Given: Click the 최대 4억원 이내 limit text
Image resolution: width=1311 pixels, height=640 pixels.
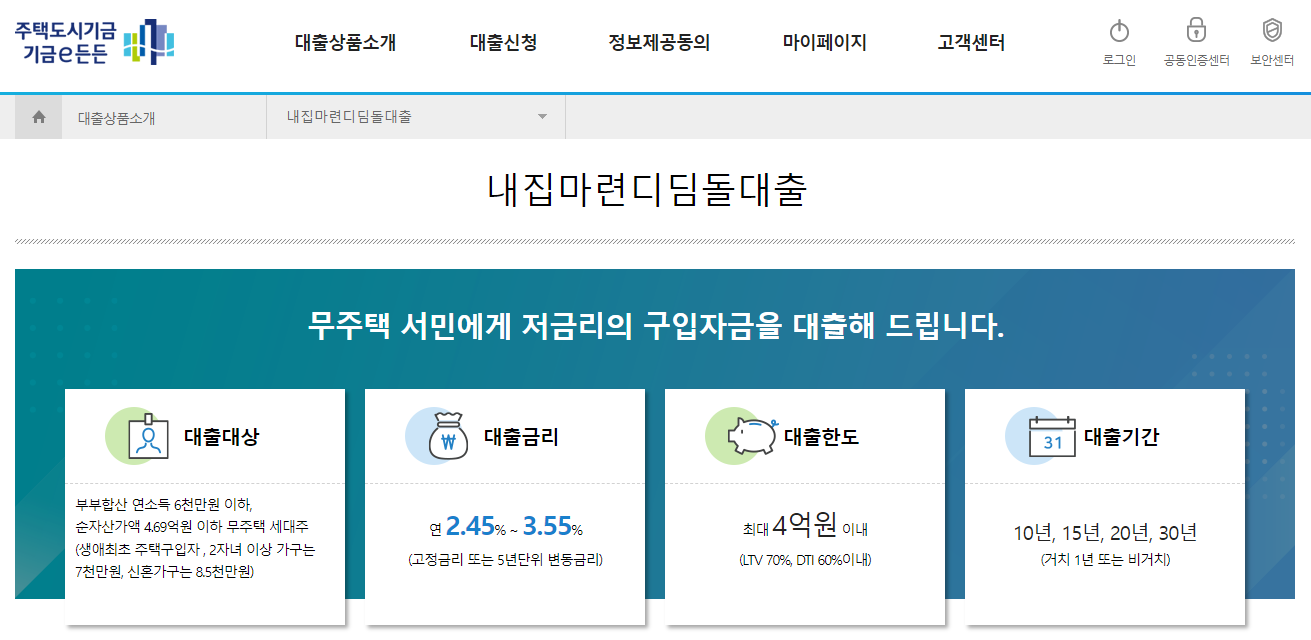Looking at the screenshot, I should pos(804,526).
